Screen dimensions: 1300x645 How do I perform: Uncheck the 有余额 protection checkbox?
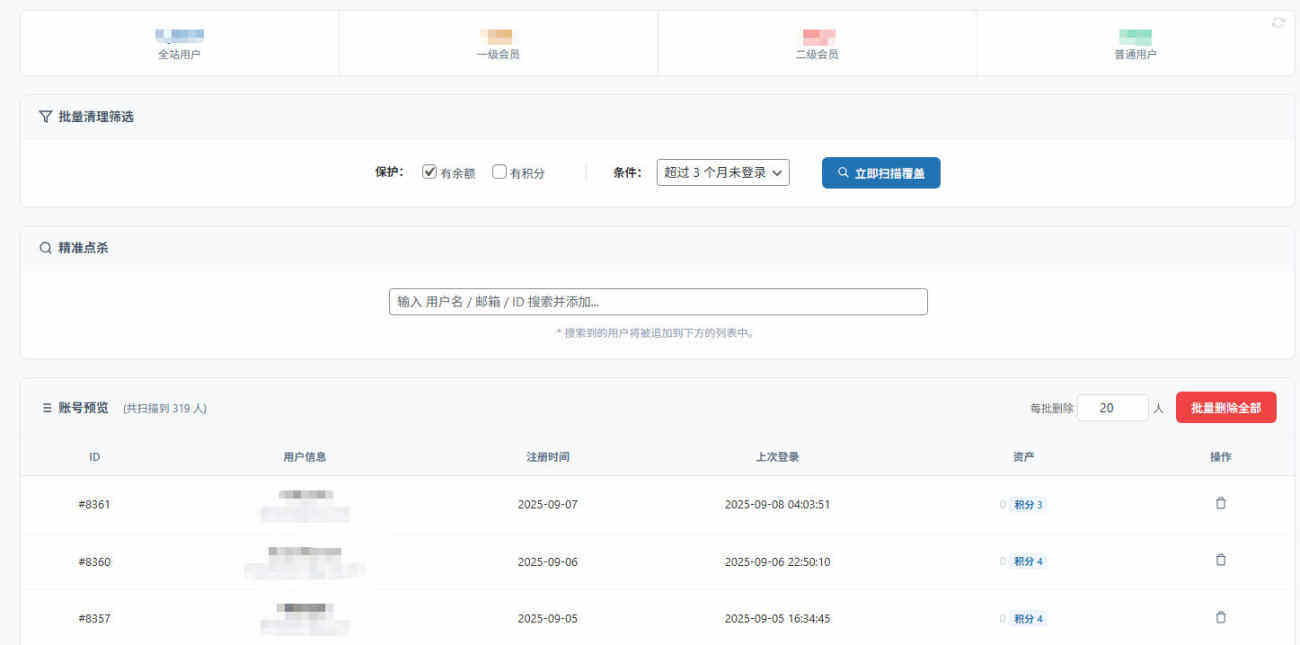tap(428, 171)
